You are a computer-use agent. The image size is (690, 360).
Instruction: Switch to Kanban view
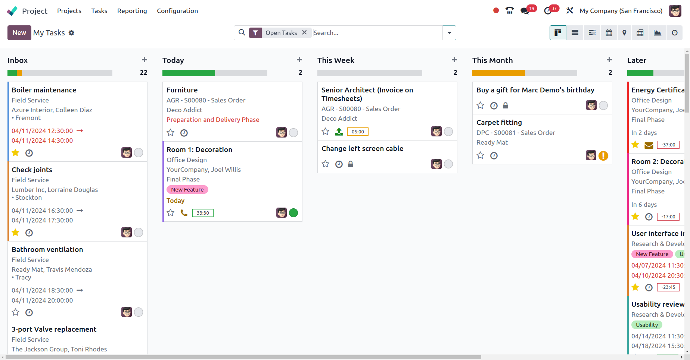[558, 33]
